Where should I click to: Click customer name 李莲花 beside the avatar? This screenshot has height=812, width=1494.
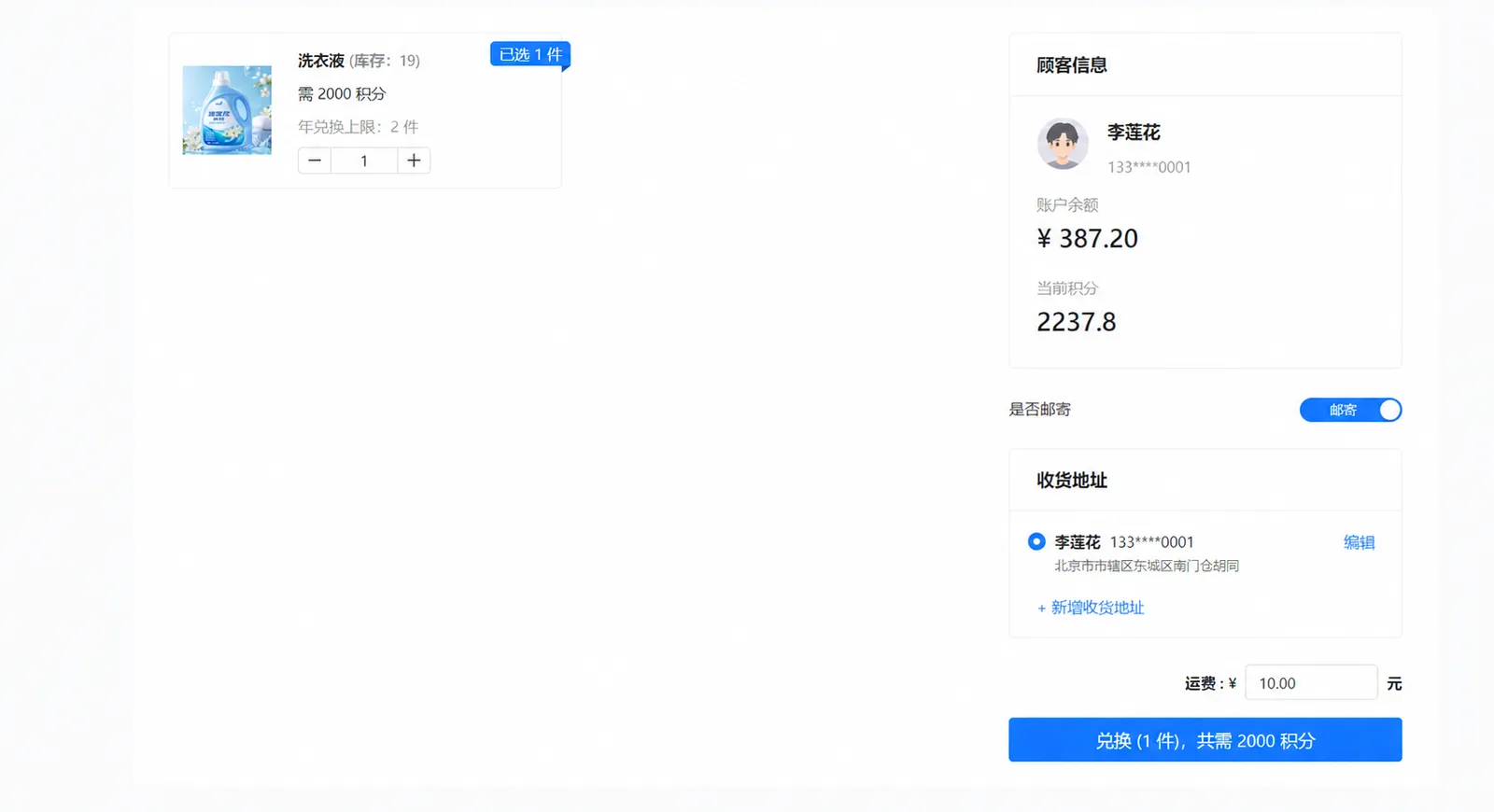click(x=1134, y=133)
